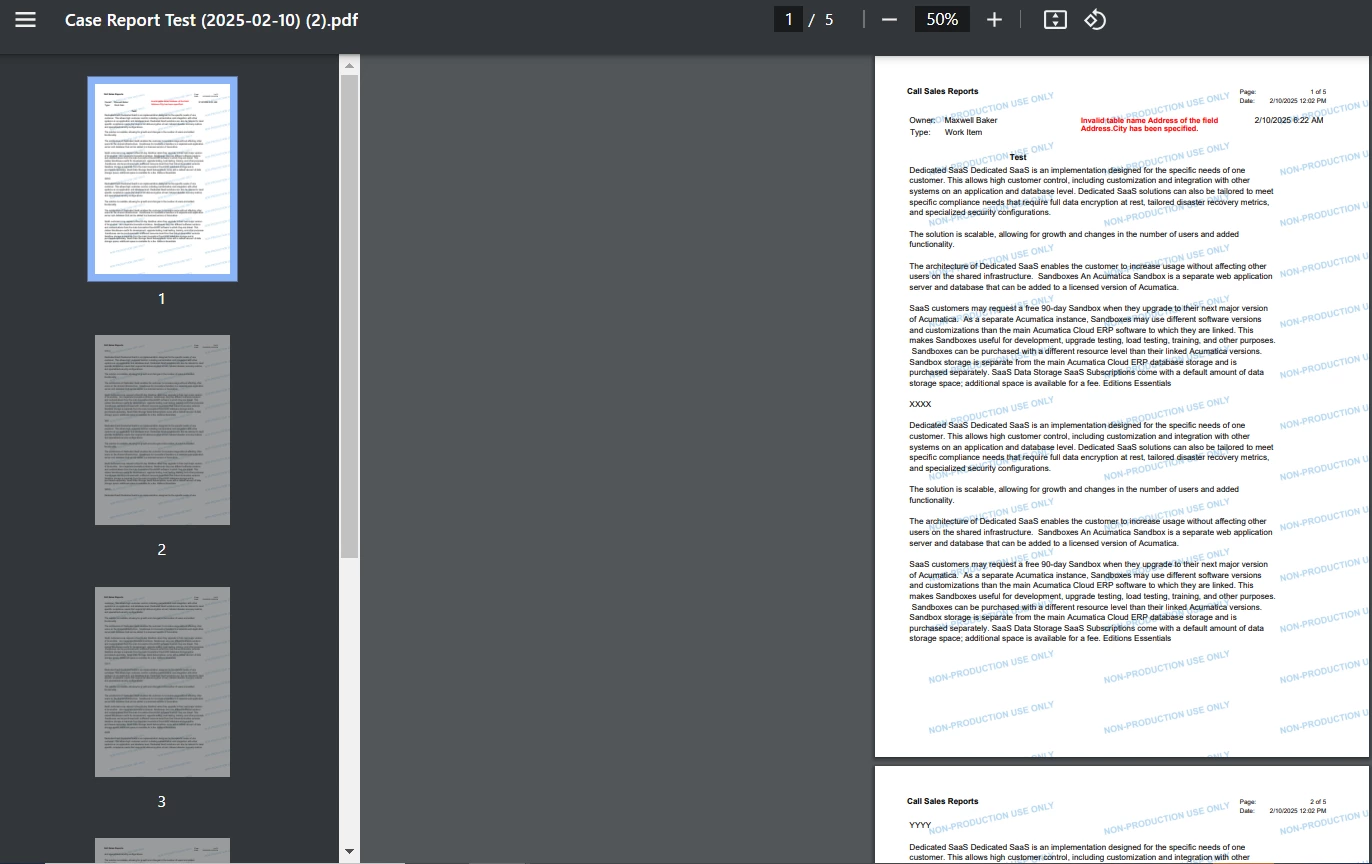This screenshot has height=864, width=1372.
Task: Open page 2 thumbnail
Action: (x=162, y=430)
